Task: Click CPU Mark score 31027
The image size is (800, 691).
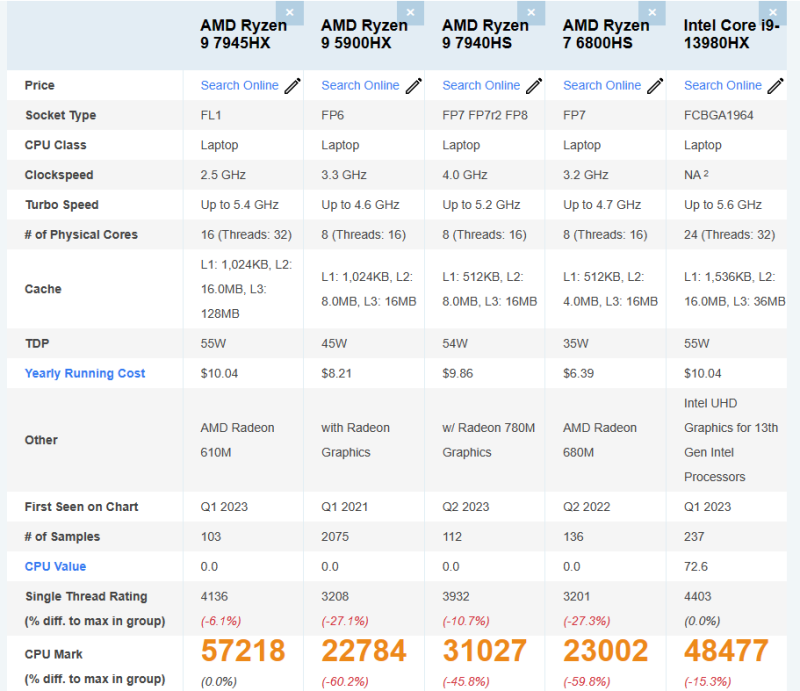Action: click(x=485, y=651)
